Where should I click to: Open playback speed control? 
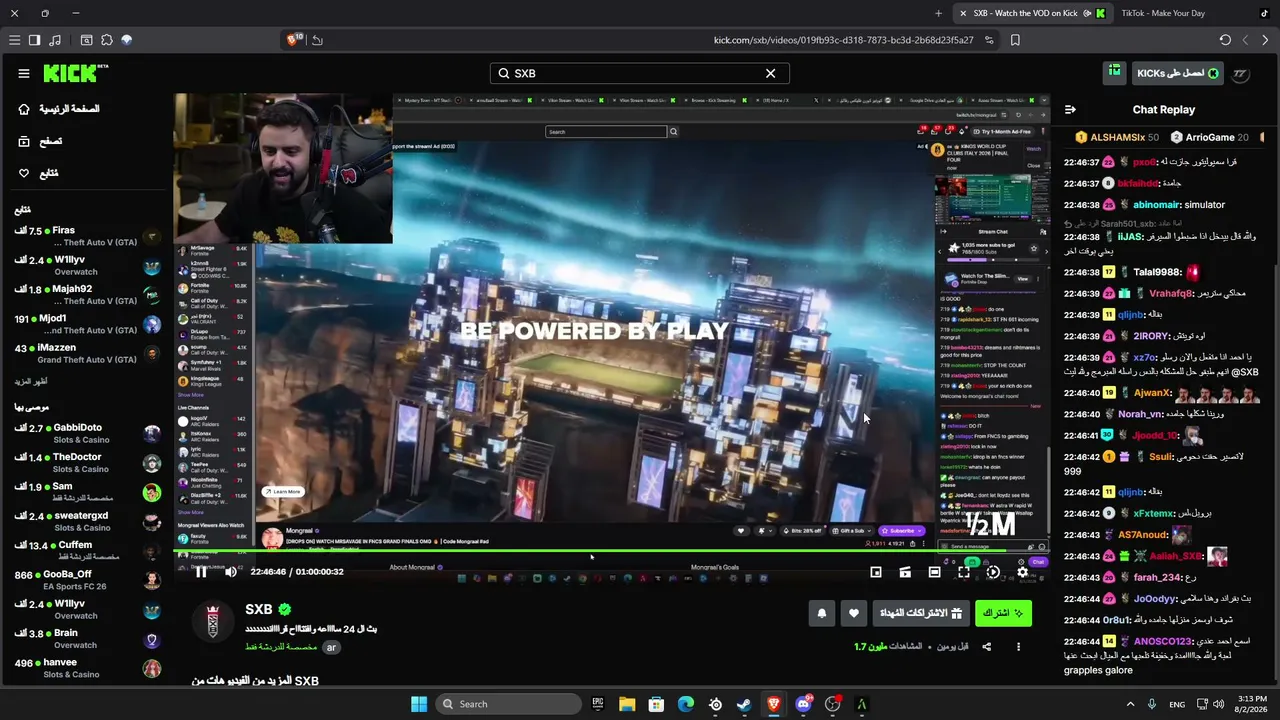(993, 572)
